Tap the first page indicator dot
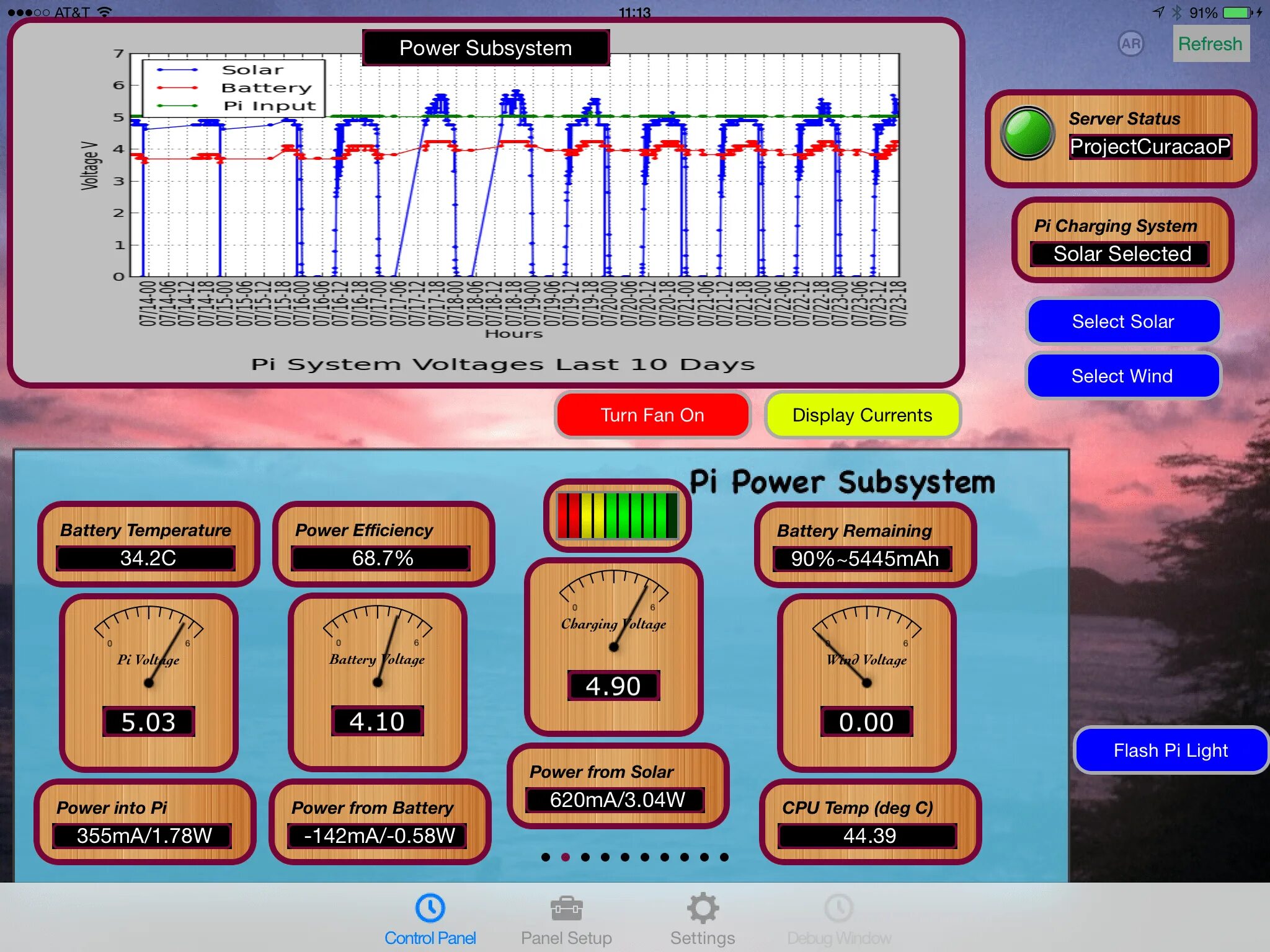Image resolution: width=1270 pixels, height=952 pixels. coord(545,857)
